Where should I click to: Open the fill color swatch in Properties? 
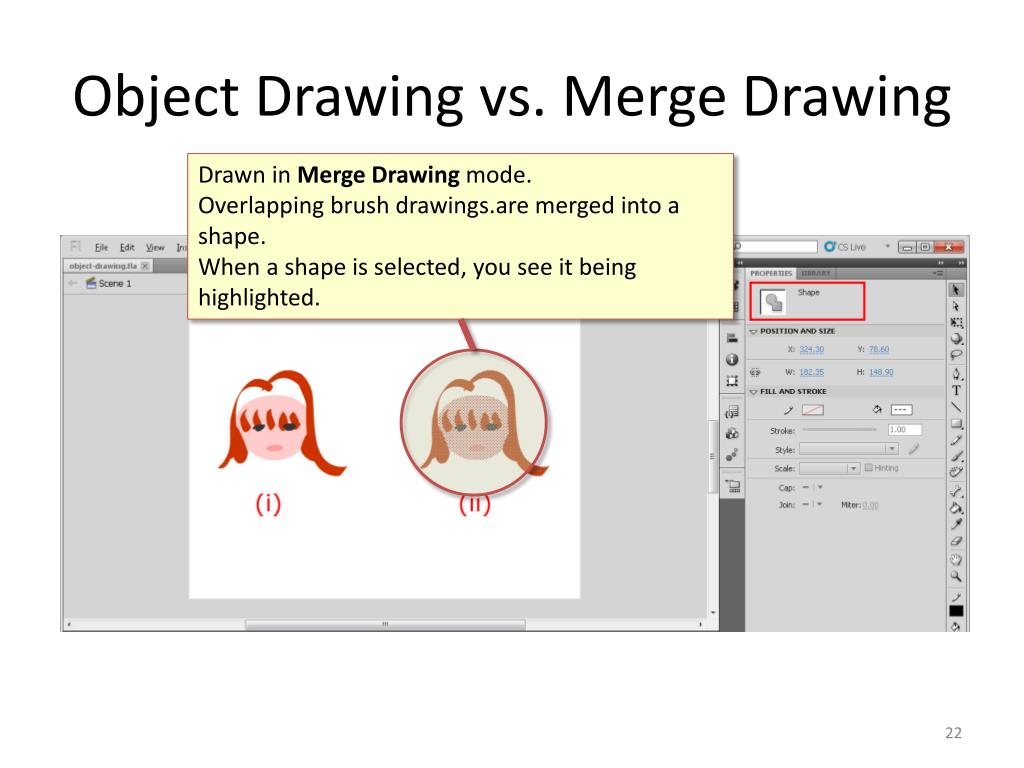click(x=901, y=410)
